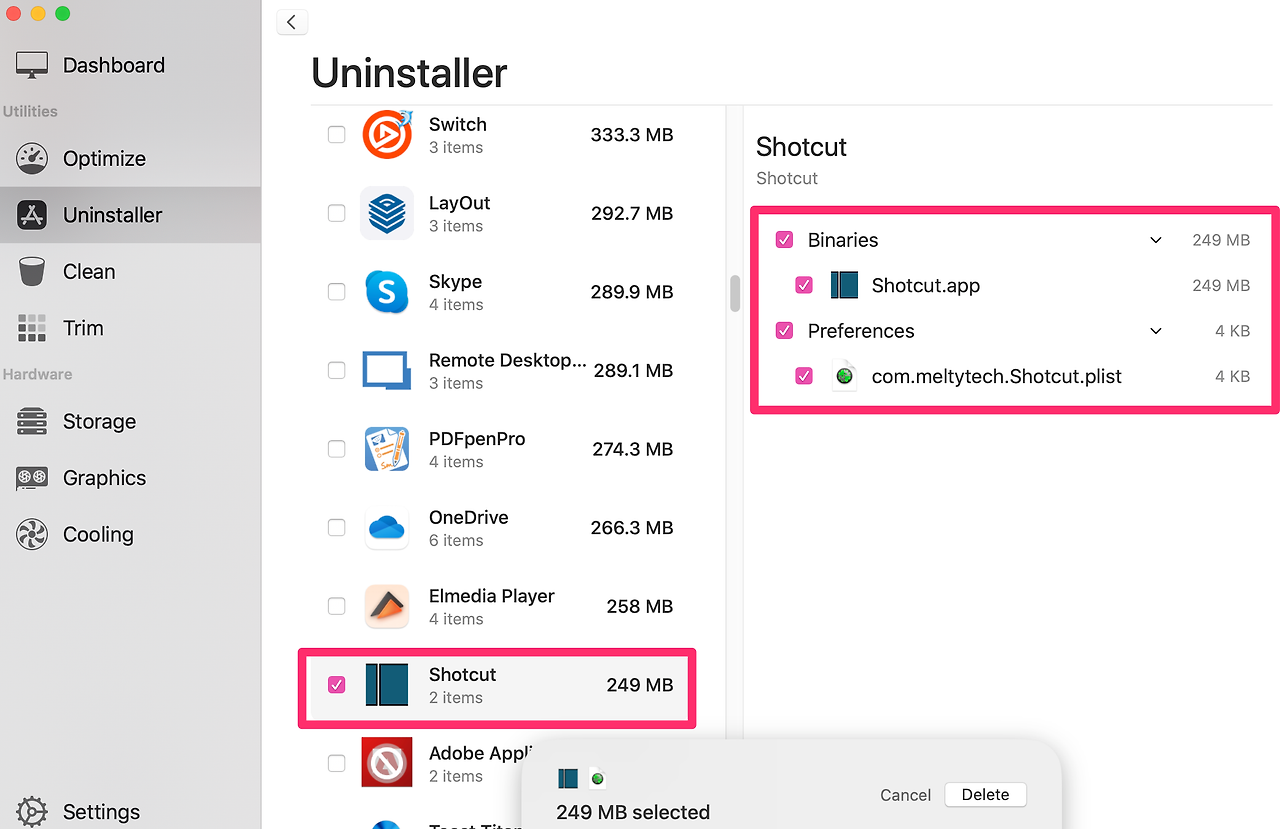Open the Trim grid icon
The height and width of the screenshot is (829, 1280).
pyautogui.click(x=32, y=328)
